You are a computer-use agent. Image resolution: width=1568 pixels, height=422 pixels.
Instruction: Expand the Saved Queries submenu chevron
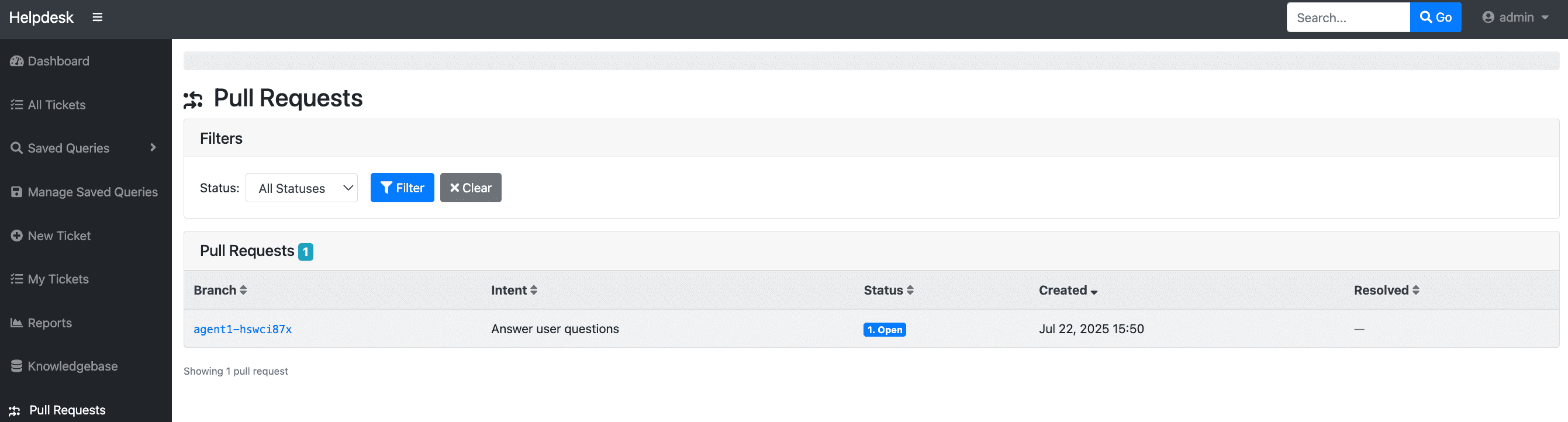(153, 147)
